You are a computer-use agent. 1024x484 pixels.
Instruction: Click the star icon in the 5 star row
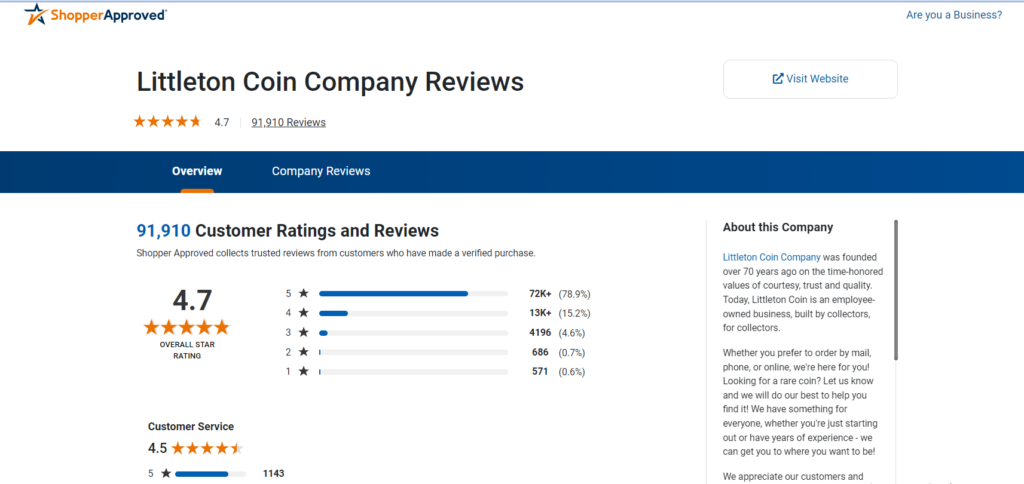tap(303, 293)
